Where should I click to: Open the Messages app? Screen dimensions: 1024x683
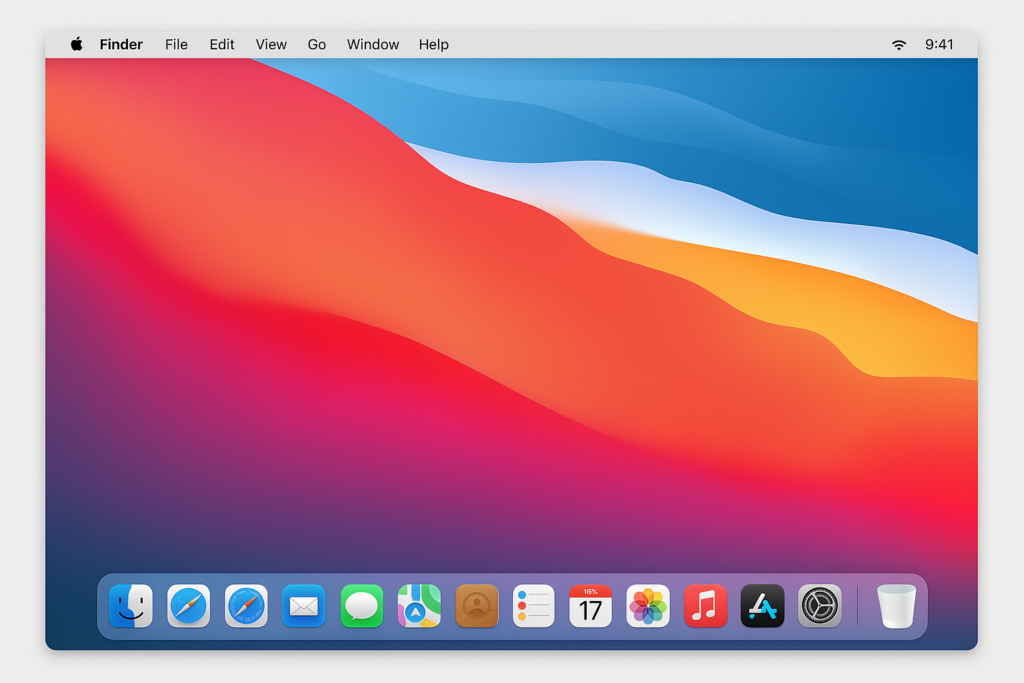(x=361, y=606)
